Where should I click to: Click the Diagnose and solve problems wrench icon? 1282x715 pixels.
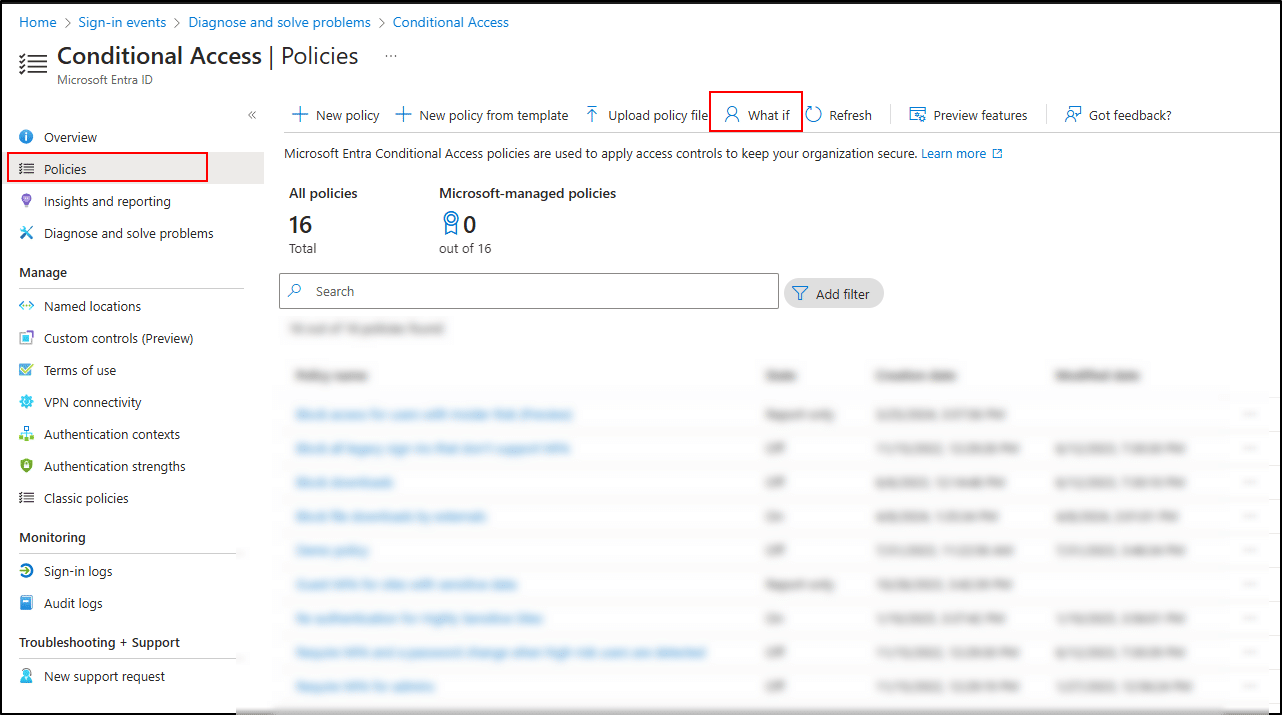pos(26,233)
